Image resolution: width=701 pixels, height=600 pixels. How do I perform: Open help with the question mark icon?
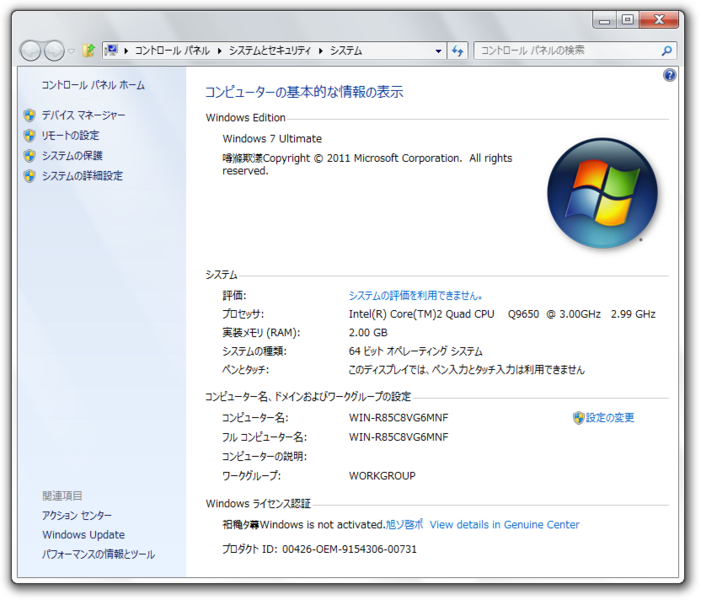tap(669, 75)
